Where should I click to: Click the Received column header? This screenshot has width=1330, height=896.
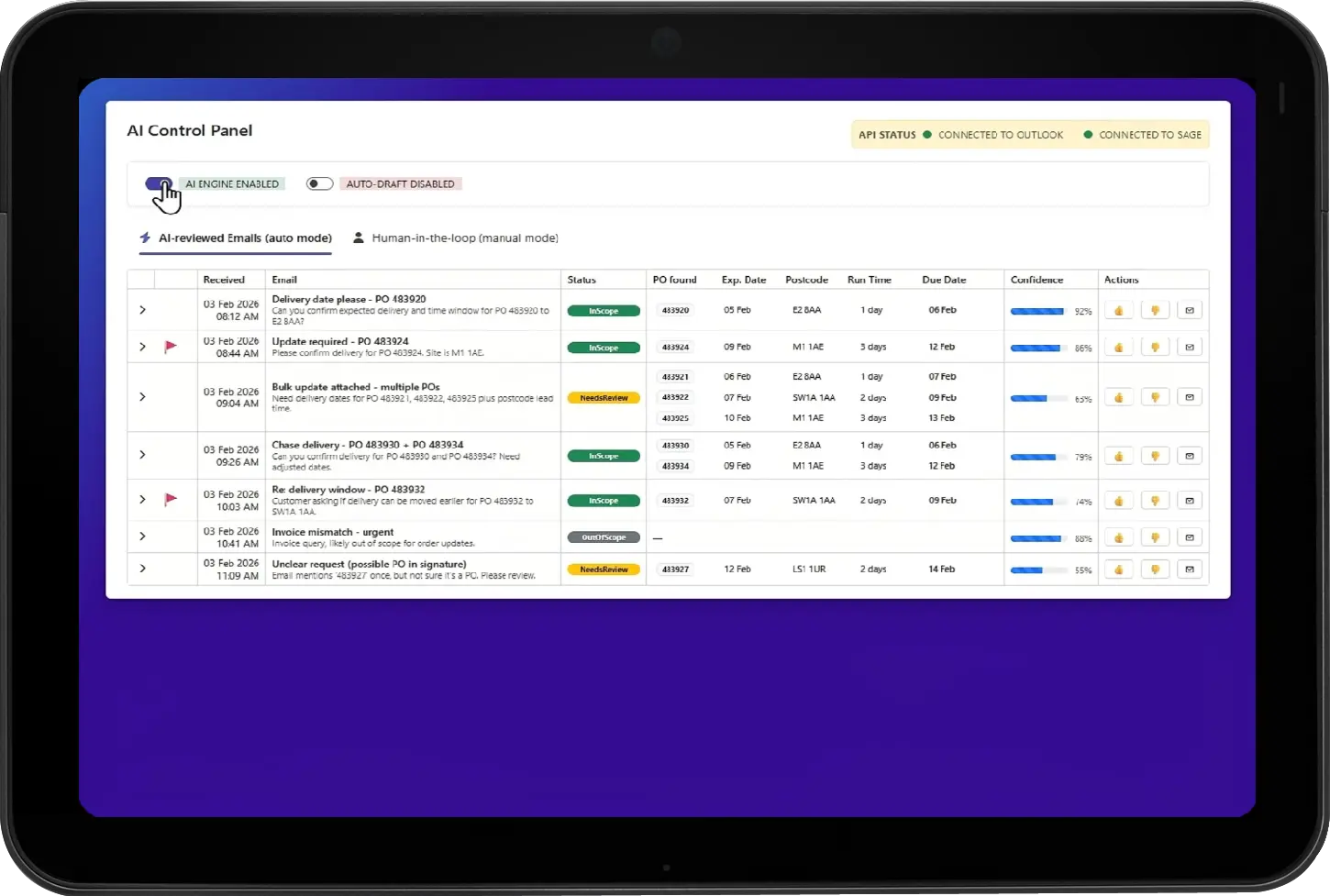click(224, 280)
